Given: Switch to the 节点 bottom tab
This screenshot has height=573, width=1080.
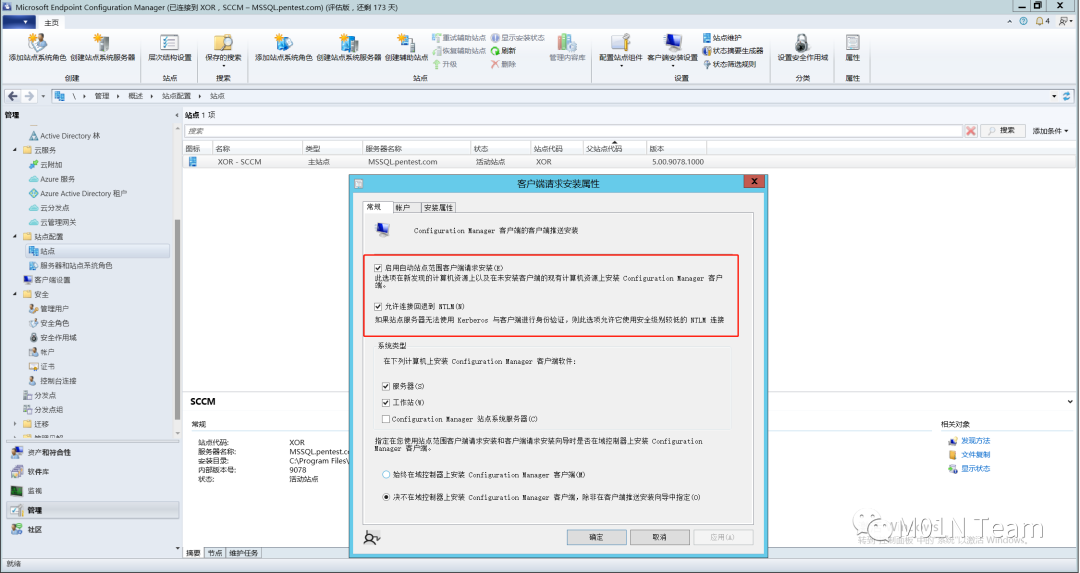Looking at the screenshot, I should [216, 553].
